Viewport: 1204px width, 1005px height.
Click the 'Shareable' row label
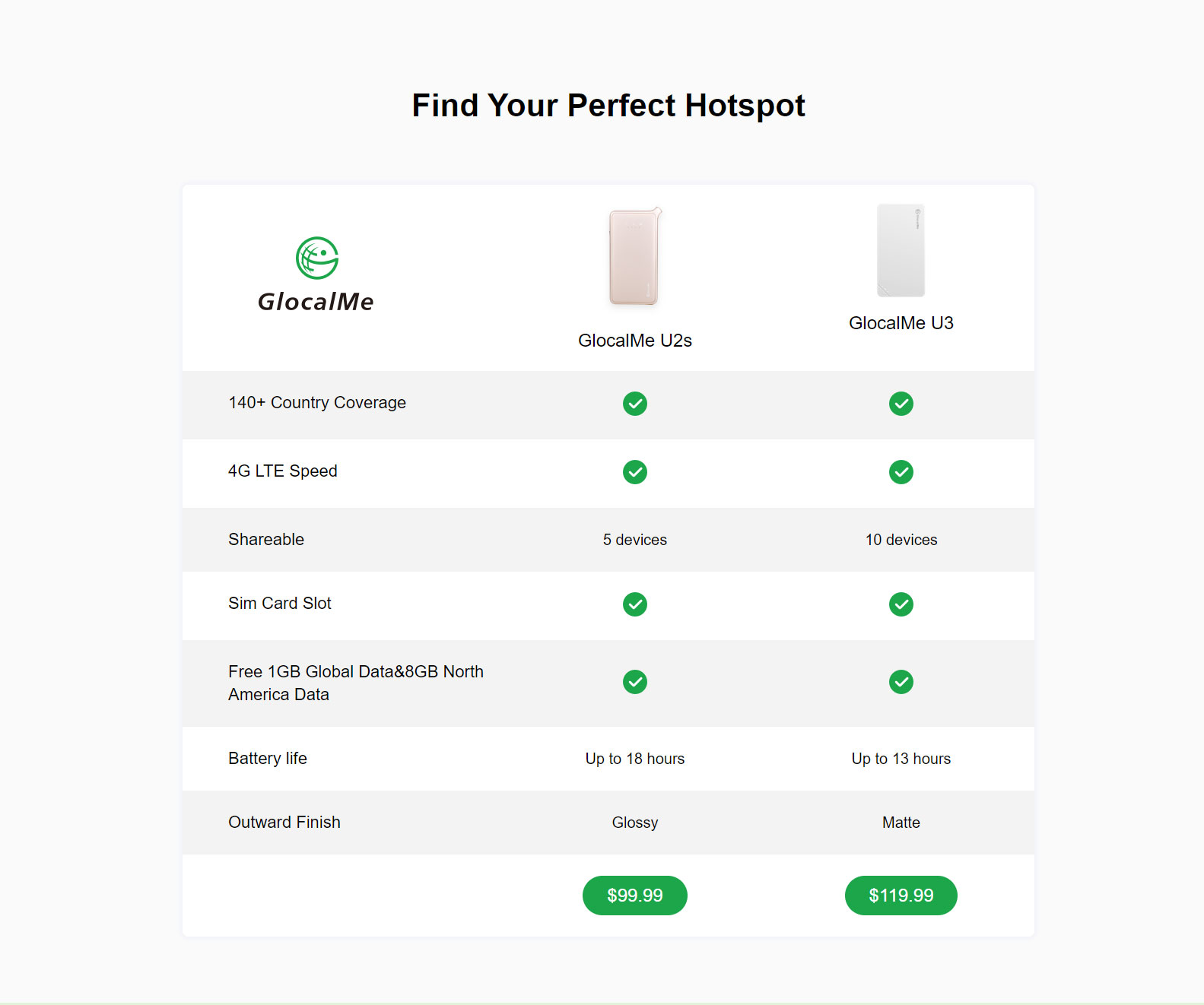pyautogui.click(x=266, y=540)
